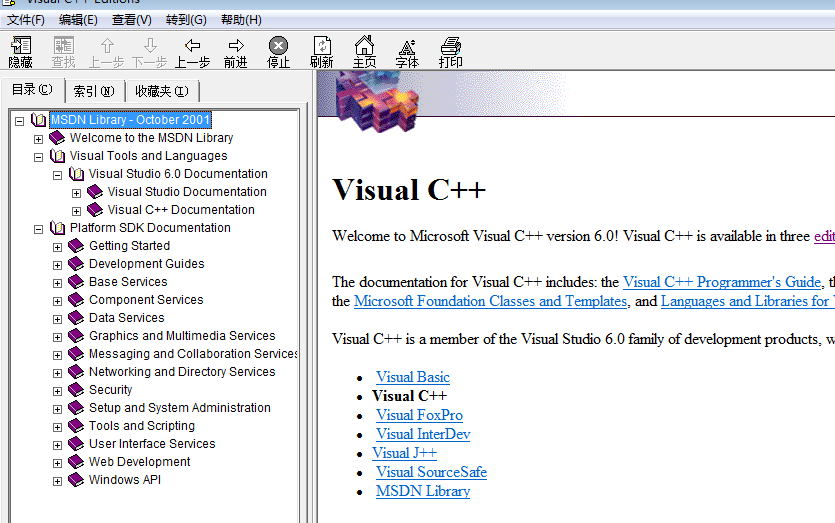835x523 pixels.
Task: Click the book icon beside Tools and Scripting
Action: [76, 426]
